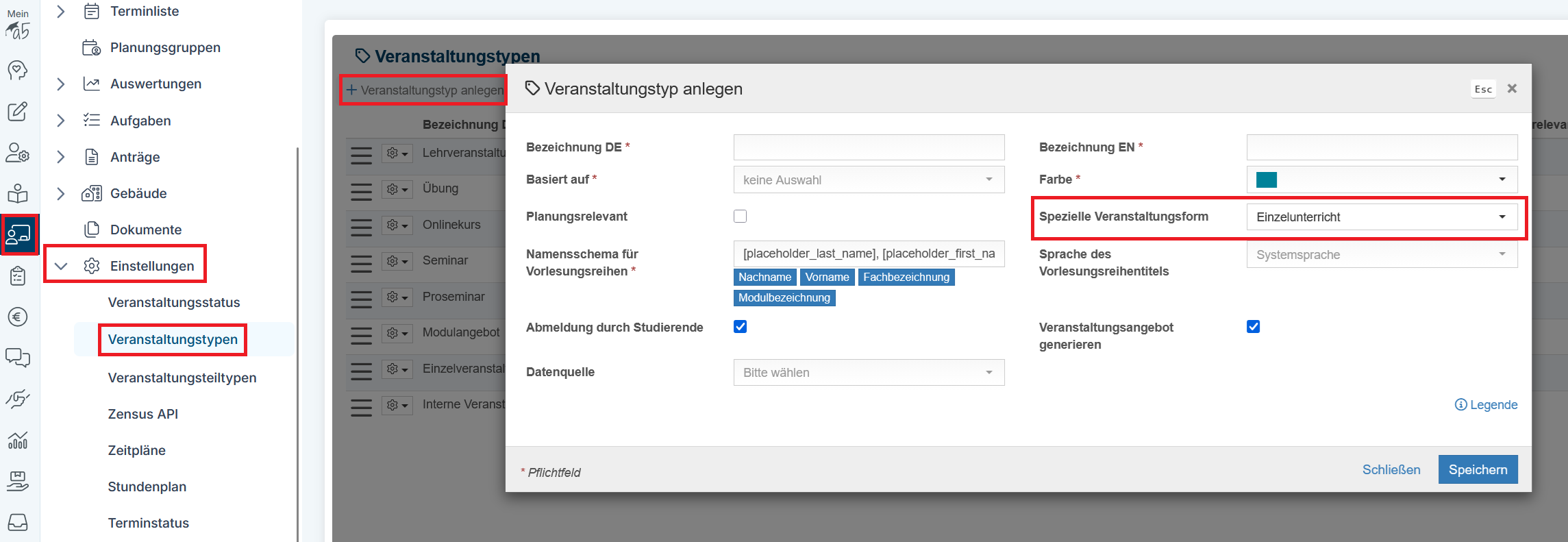Open Veranstaltungsstatus settings item
Image resolution: width=1568 pixels, height=542 pixels.
[x=174, y=302]
